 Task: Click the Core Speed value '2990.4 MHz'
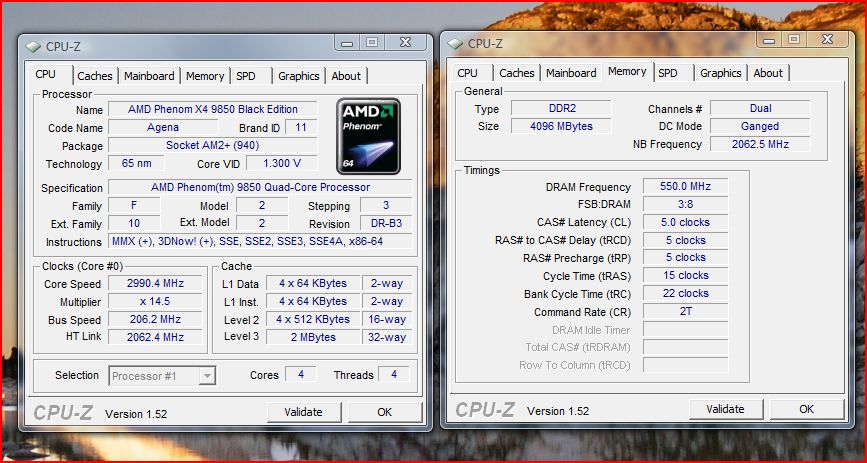point(155,283)
